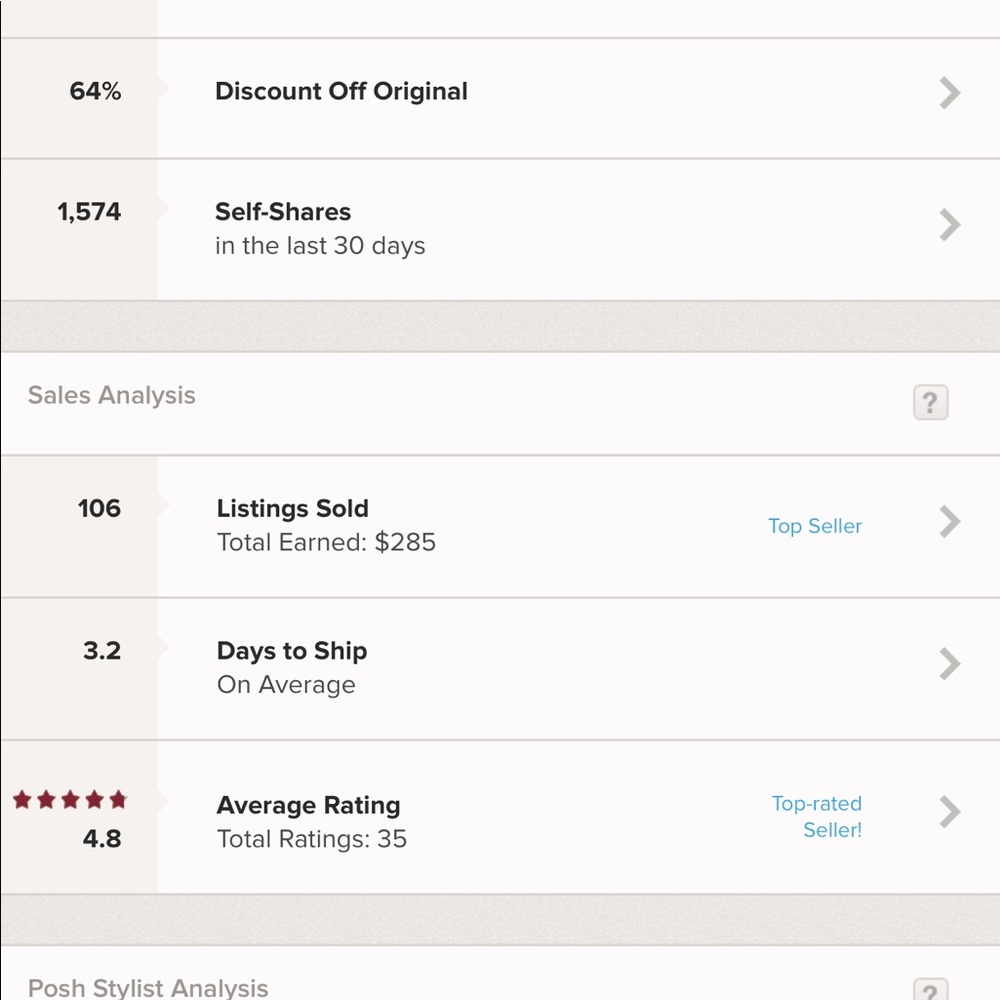1000x1000 pixels.
Task: Select the fifth star of Average Rating
Action: click(x=116, y=799)
